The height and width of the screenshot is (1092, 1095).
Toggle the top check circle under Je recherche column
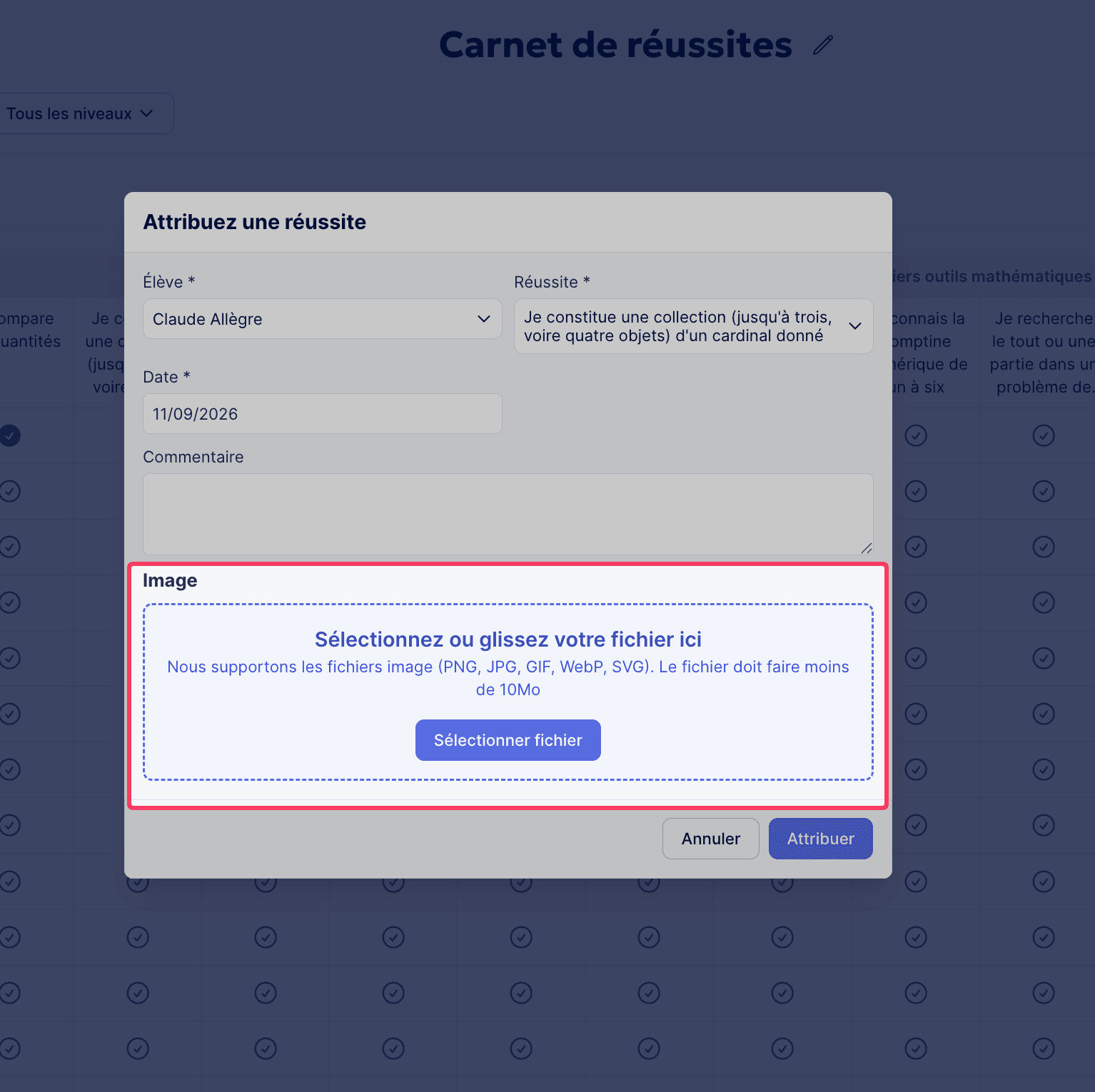[1044, 435]
